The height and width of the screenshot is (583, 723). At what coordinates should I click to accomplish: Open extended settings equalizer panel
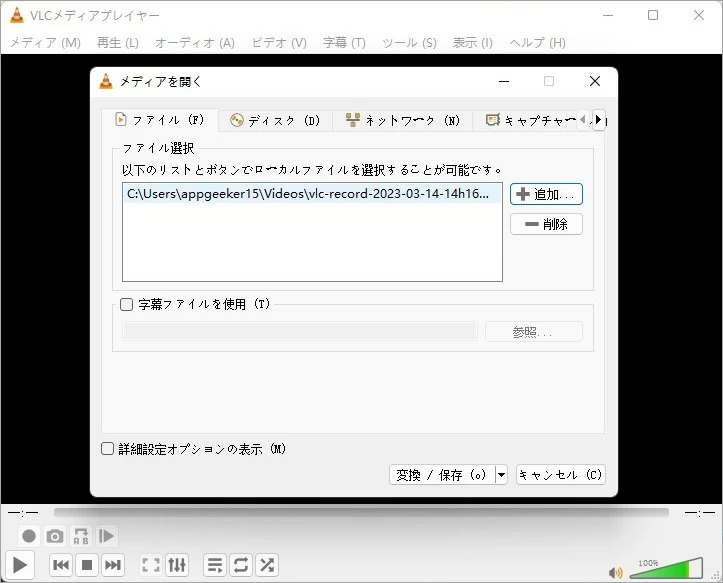point(177,565)
